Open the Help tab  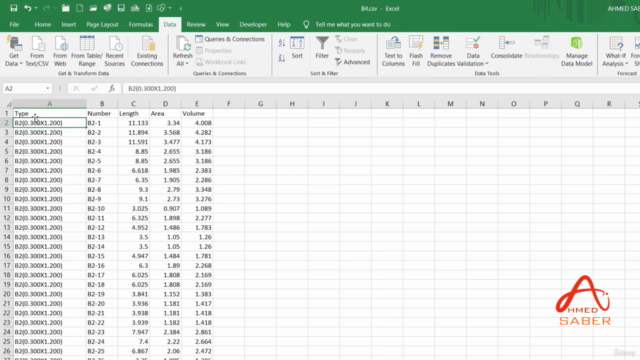pyautogui.click(x=284, y=24)
